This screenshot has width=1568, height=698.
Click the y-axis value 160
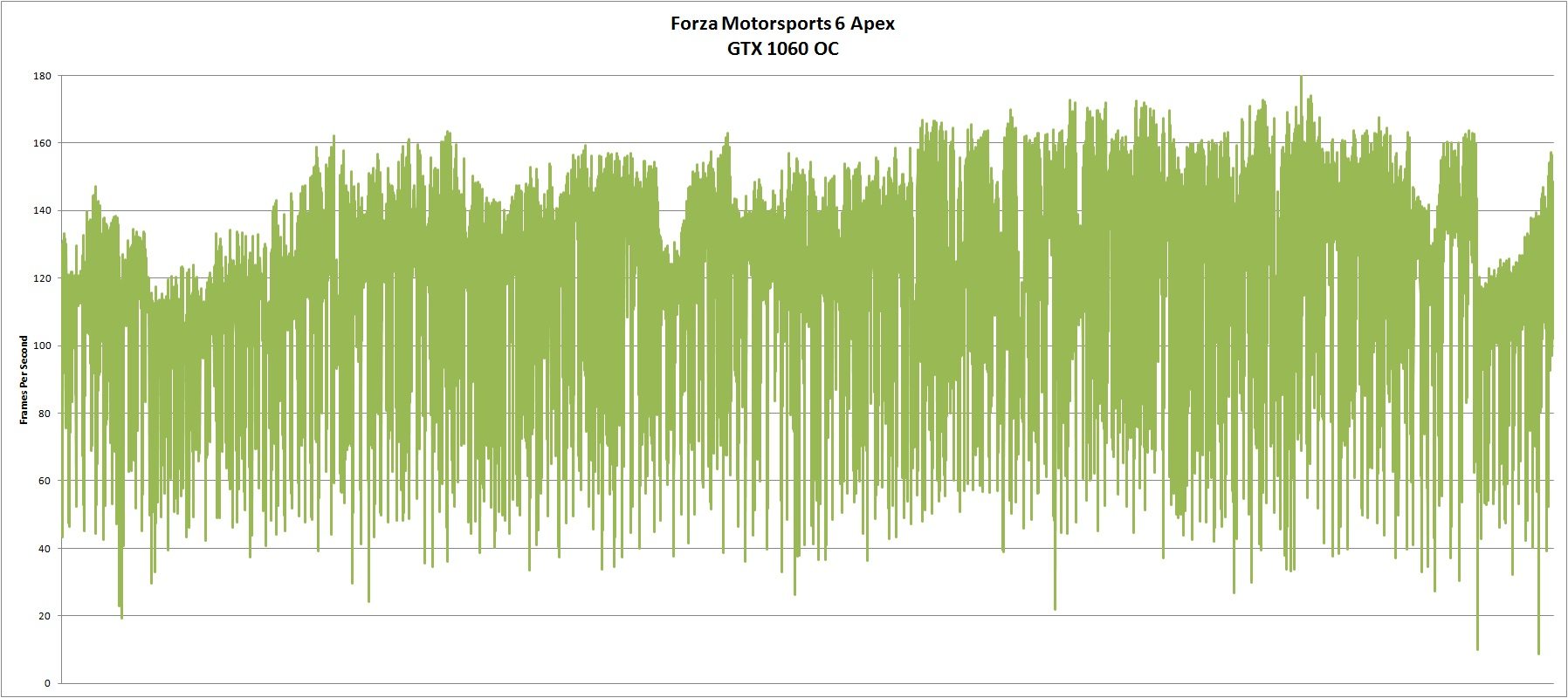coord(42,143)
